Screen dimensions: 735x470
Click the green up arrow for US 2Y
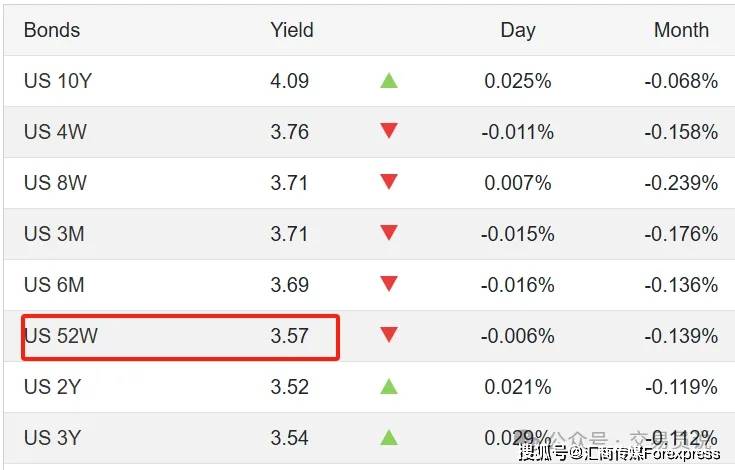tap(389, 386)
